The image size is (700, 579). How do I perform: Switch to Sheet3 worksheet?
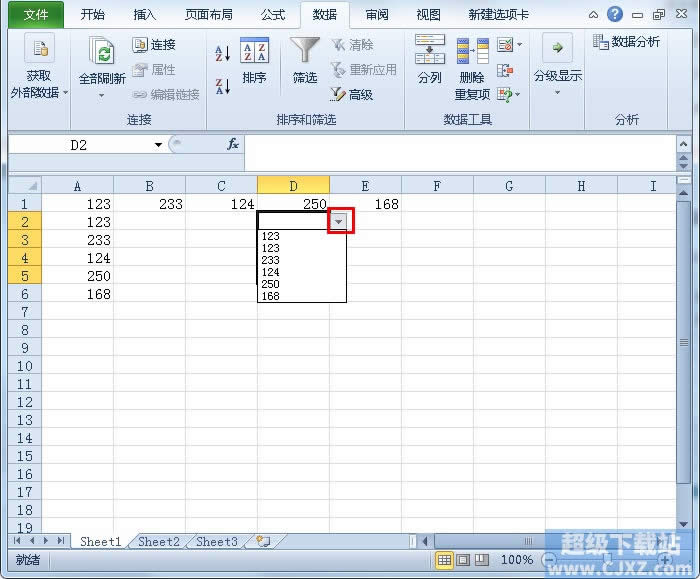217,542
